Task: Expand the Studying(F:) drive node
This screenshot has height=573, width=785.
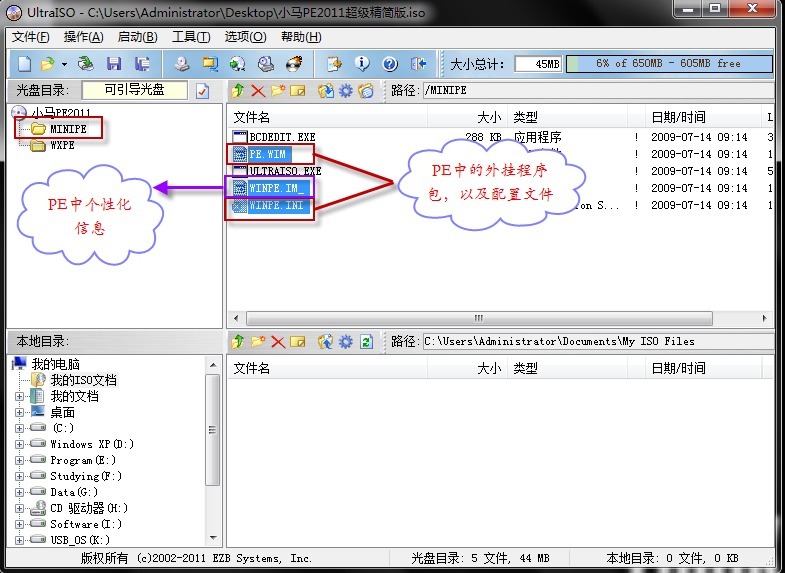Action: coord(20,476)
